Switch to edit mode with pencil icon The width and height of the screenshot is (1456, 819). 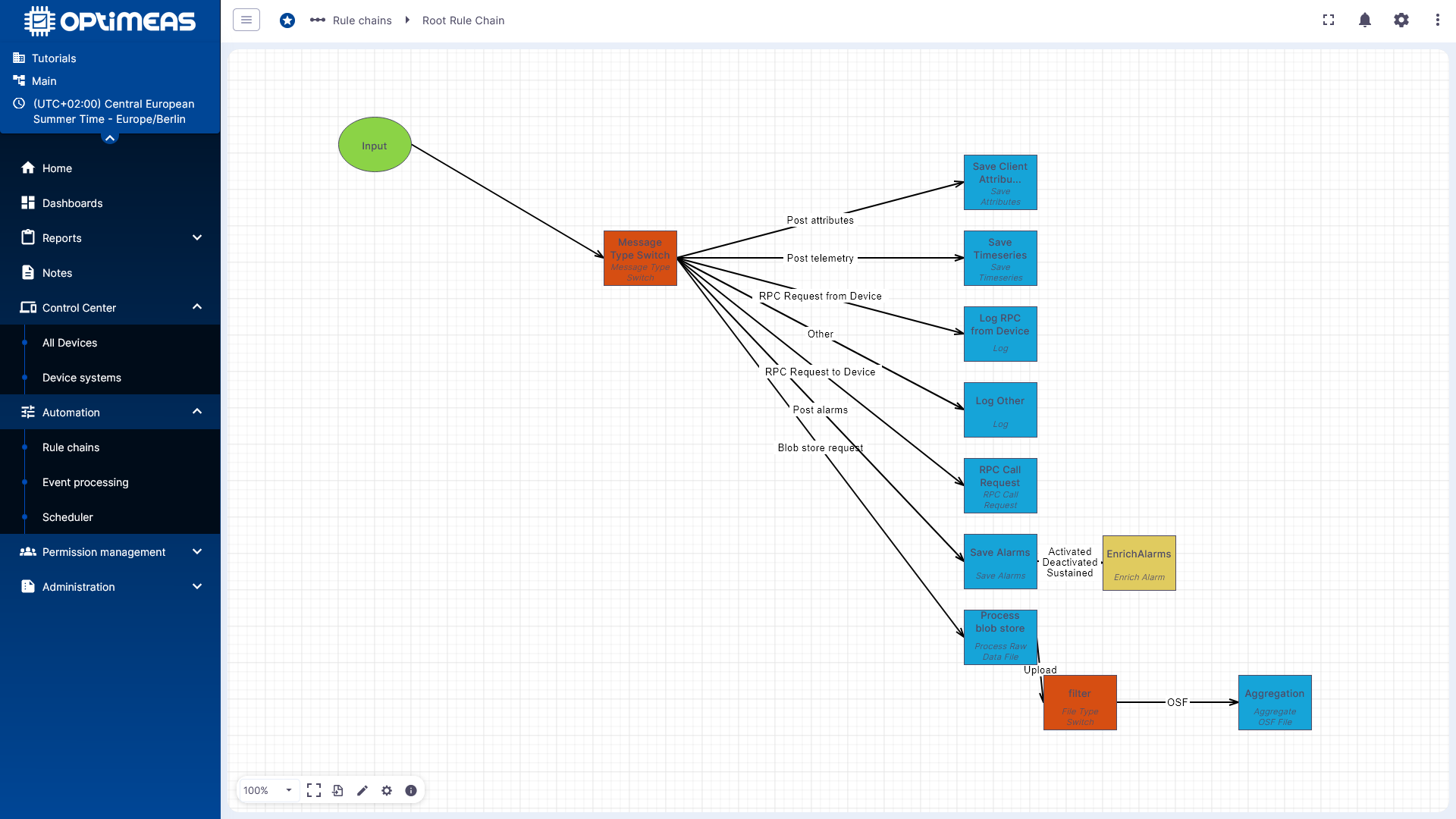pyautogui.click(x=362, y=790)
